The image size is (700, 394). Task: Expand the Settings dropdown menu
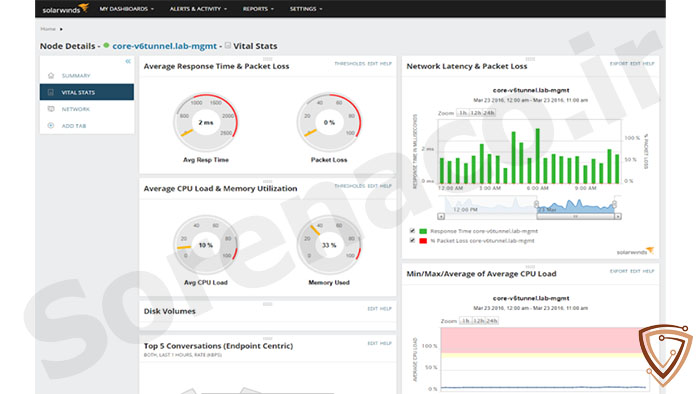click(306, 8)
